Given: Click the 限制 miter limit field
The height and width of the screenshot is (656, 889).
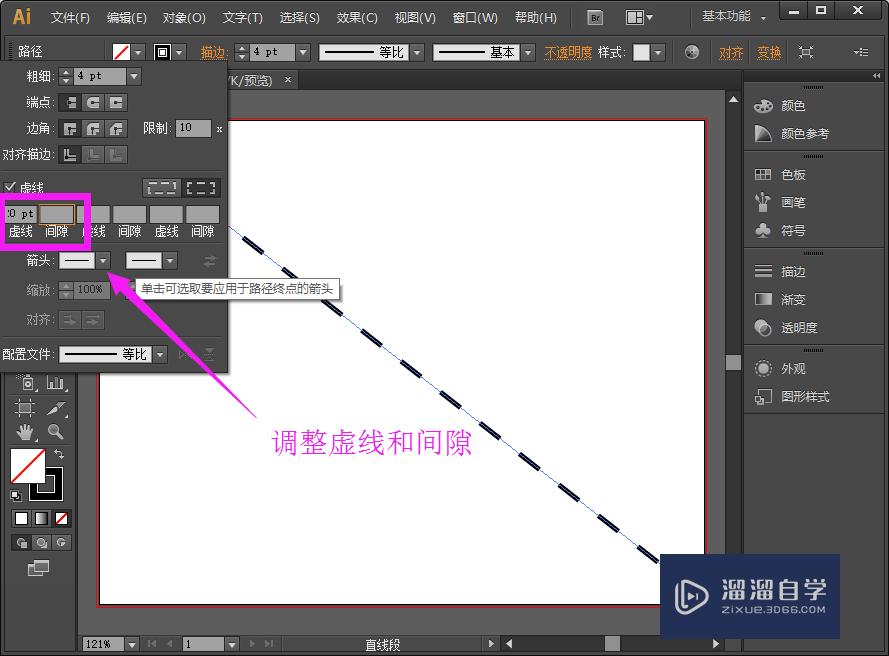Looking at the screenshot, I should pos(193,128).
